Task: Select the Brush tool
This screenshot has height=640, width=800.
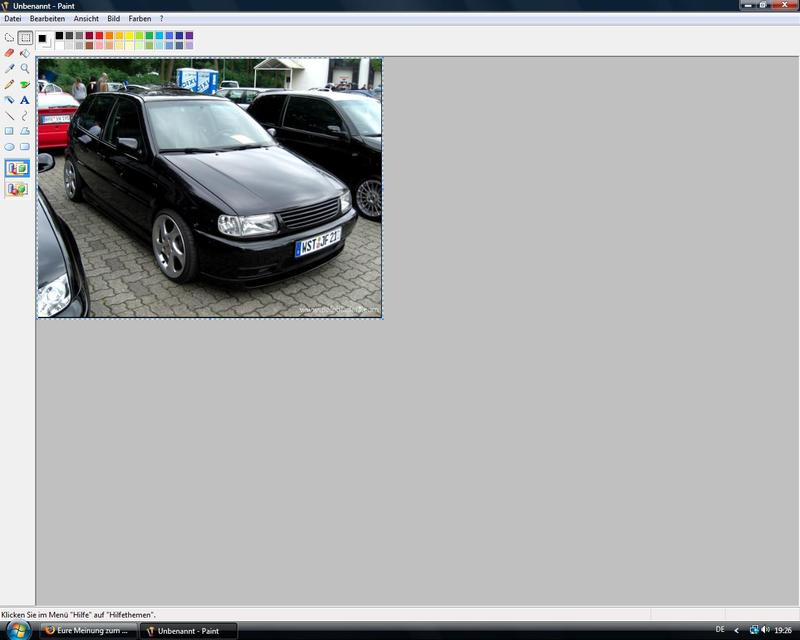Action: click(x=24, y=84)
